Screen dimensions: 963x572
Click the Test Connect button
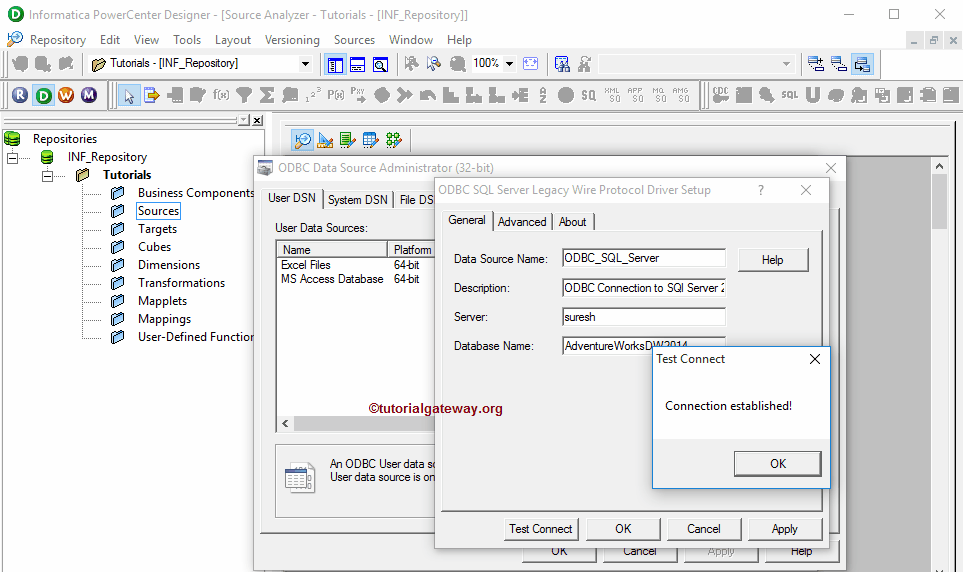point(541,529)
